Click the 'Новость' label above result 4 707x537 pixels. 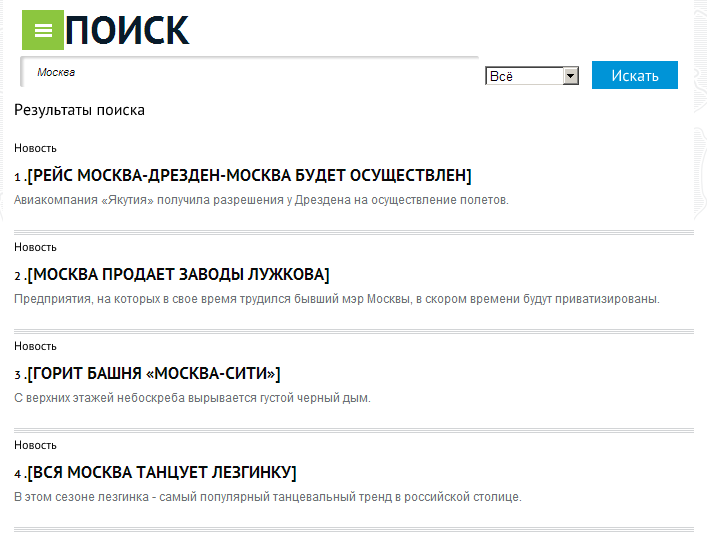point(35,445)
